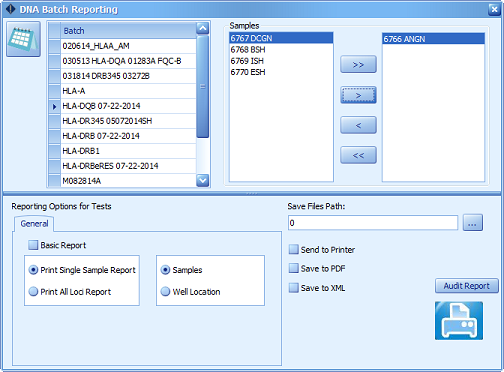Viewport: 504px width, 372px height.
Task: Focus the Save Files Path field
Action: coord(373,223)
